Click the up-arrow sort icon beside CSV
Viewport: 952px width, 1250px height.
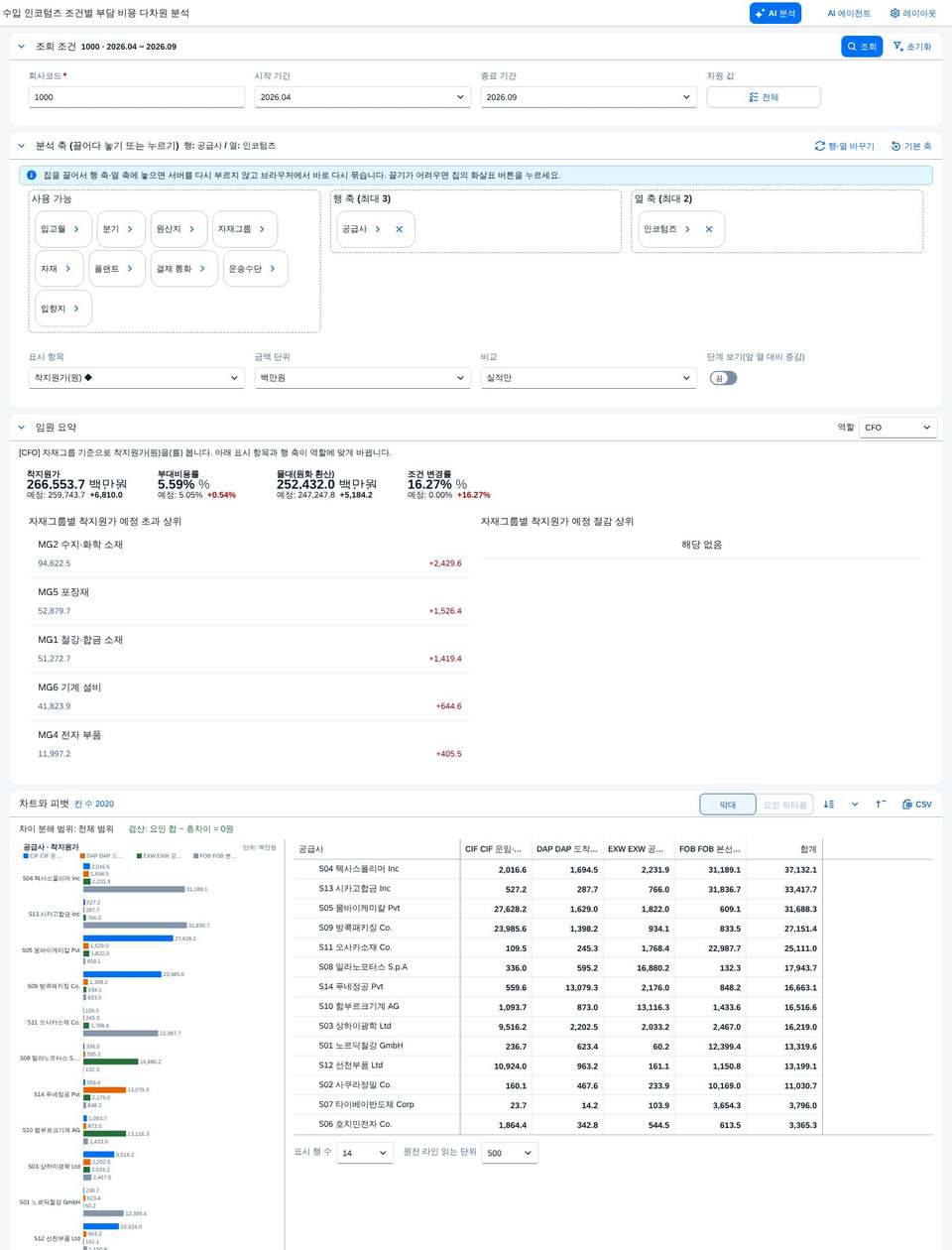881,805
